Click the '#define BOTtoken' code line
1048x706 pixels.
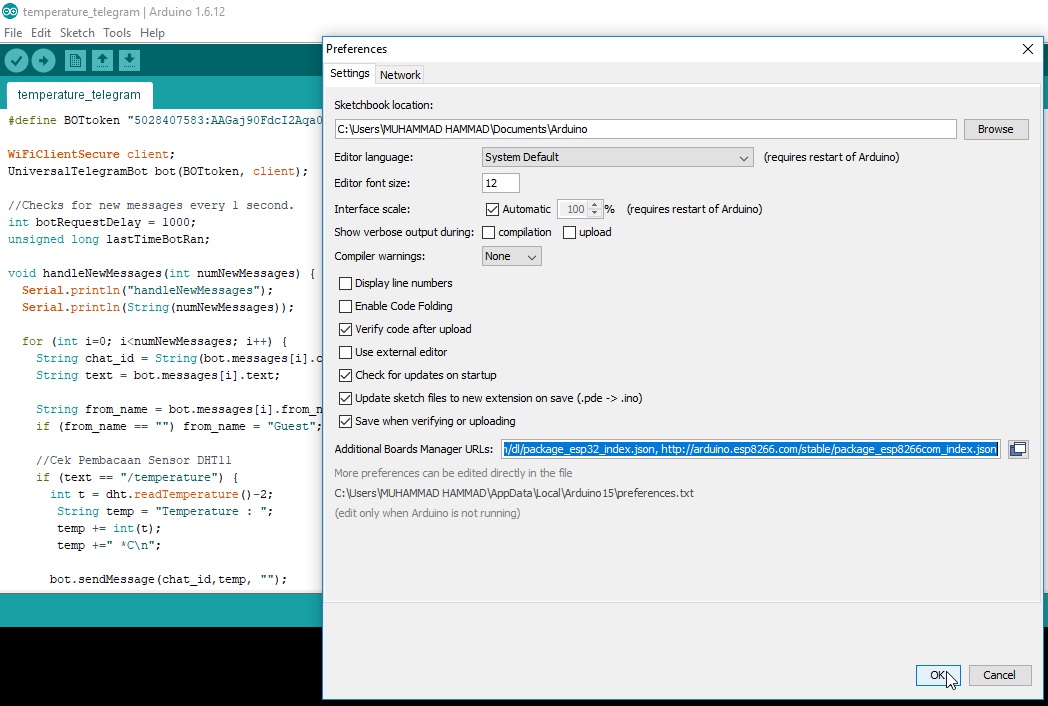point(165,120)
